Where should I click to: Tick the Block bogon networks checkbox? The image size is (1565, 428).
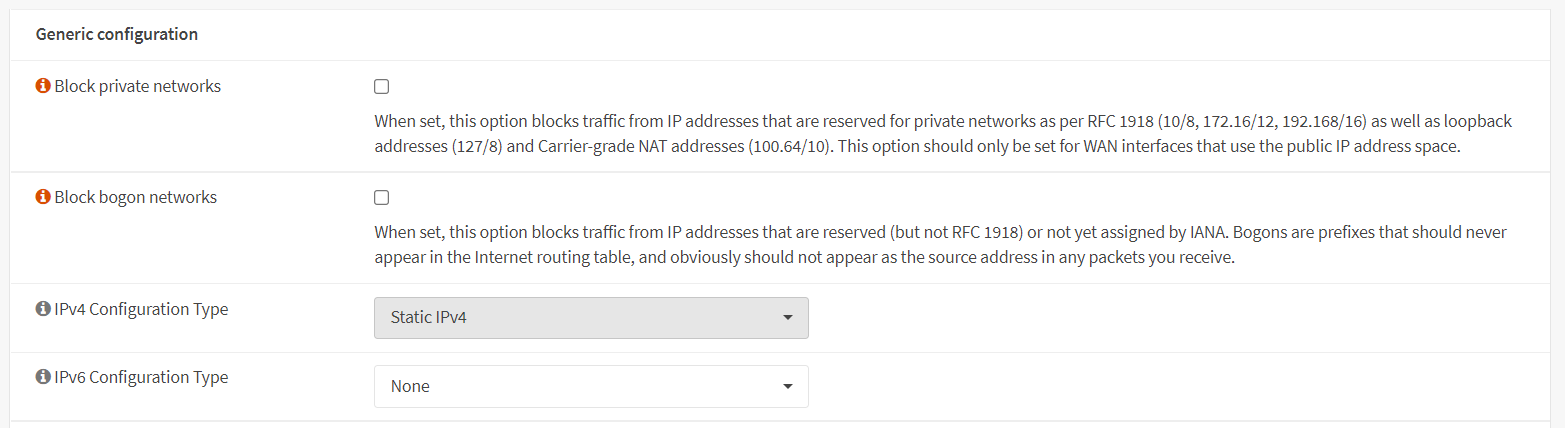tap(382, 198)
